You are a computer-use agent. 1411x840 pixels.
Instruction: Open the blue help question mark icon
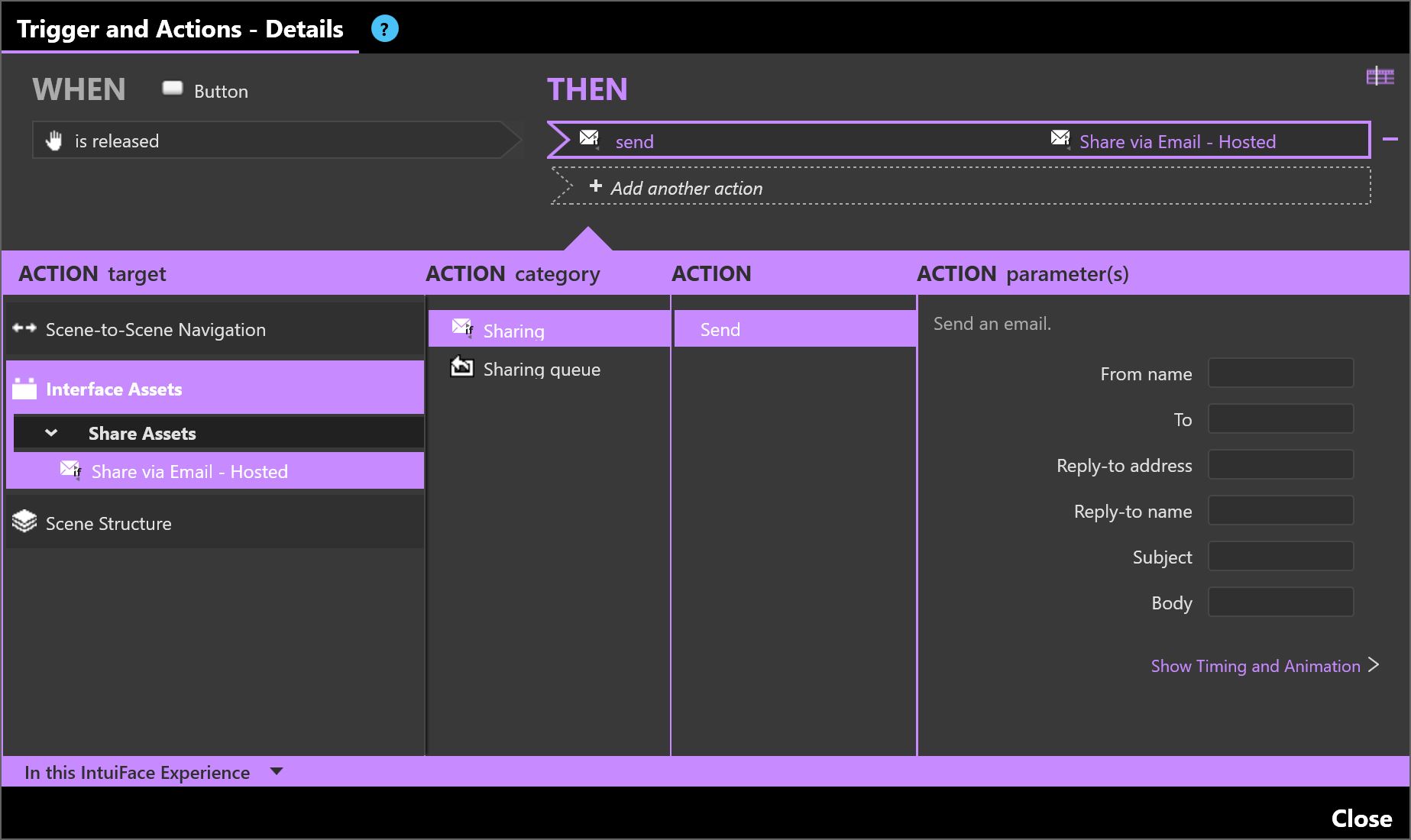[x=384, y=29]
